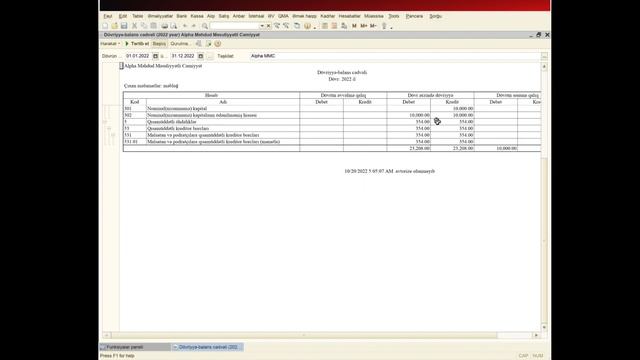Print the report with the printer icon
The width and height of the screenshot is (640, 360).
(x=164, y=26)
